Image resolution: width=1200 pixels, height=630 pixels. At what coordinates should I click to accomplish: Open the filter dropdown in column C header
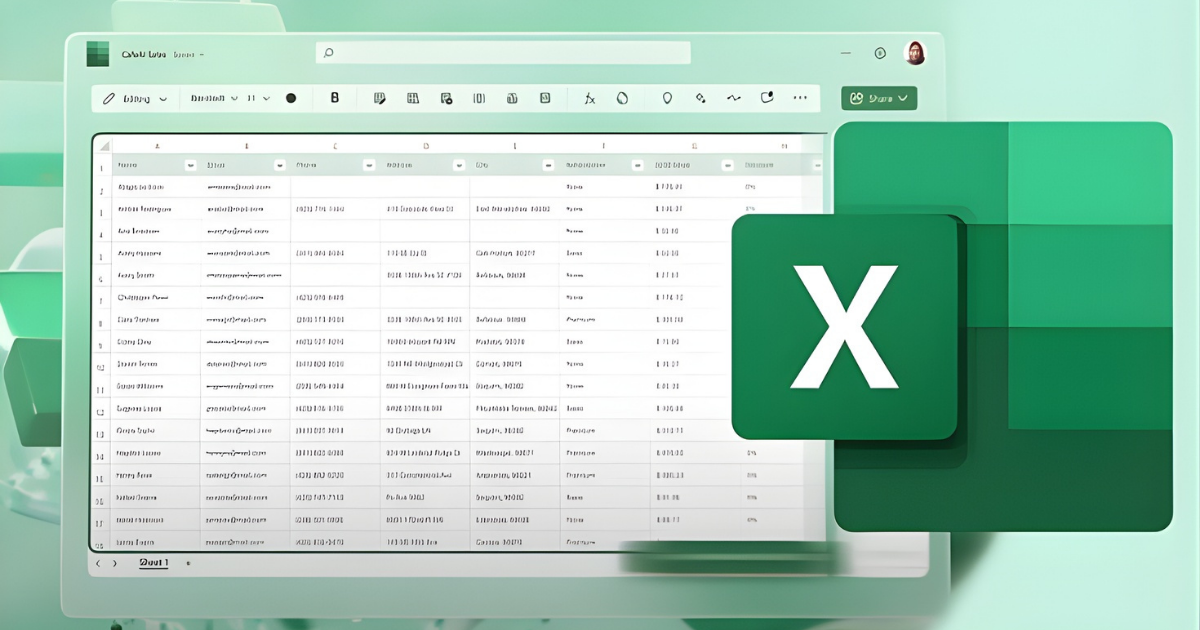(370, 165)
